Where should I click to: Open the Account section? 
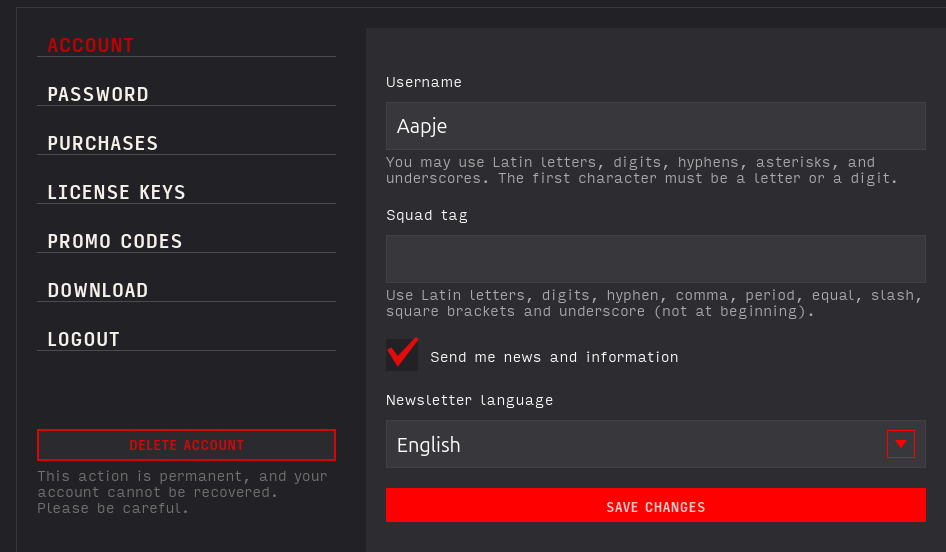[x=91, y=45]
